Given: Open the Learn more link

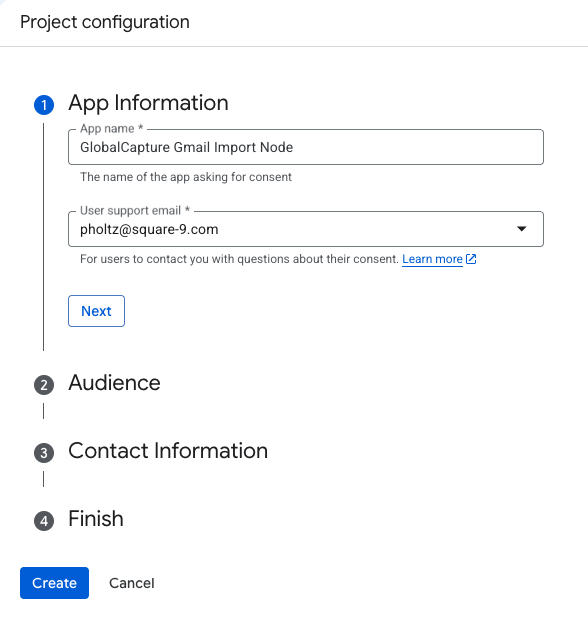Looking at the screenshot, I should coord(432,259).
